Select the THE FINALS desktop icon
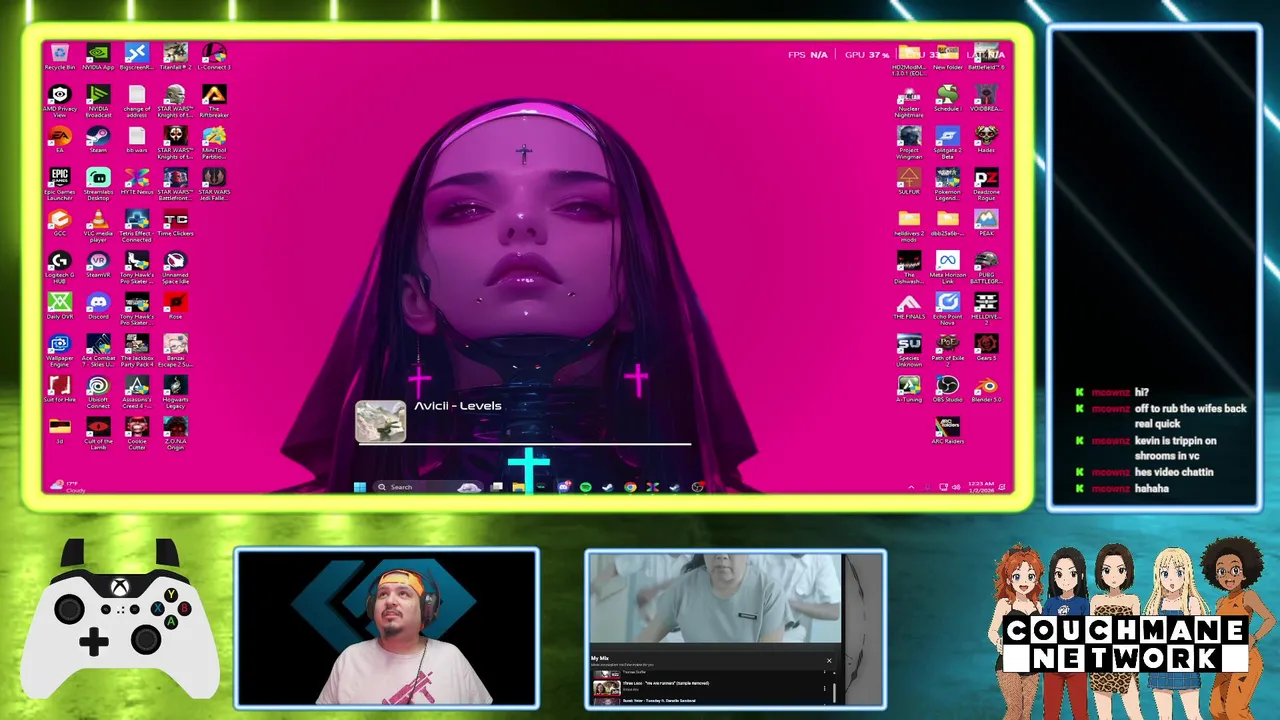The width and height of the screenshot is (1280, 720). click(909, 306)
